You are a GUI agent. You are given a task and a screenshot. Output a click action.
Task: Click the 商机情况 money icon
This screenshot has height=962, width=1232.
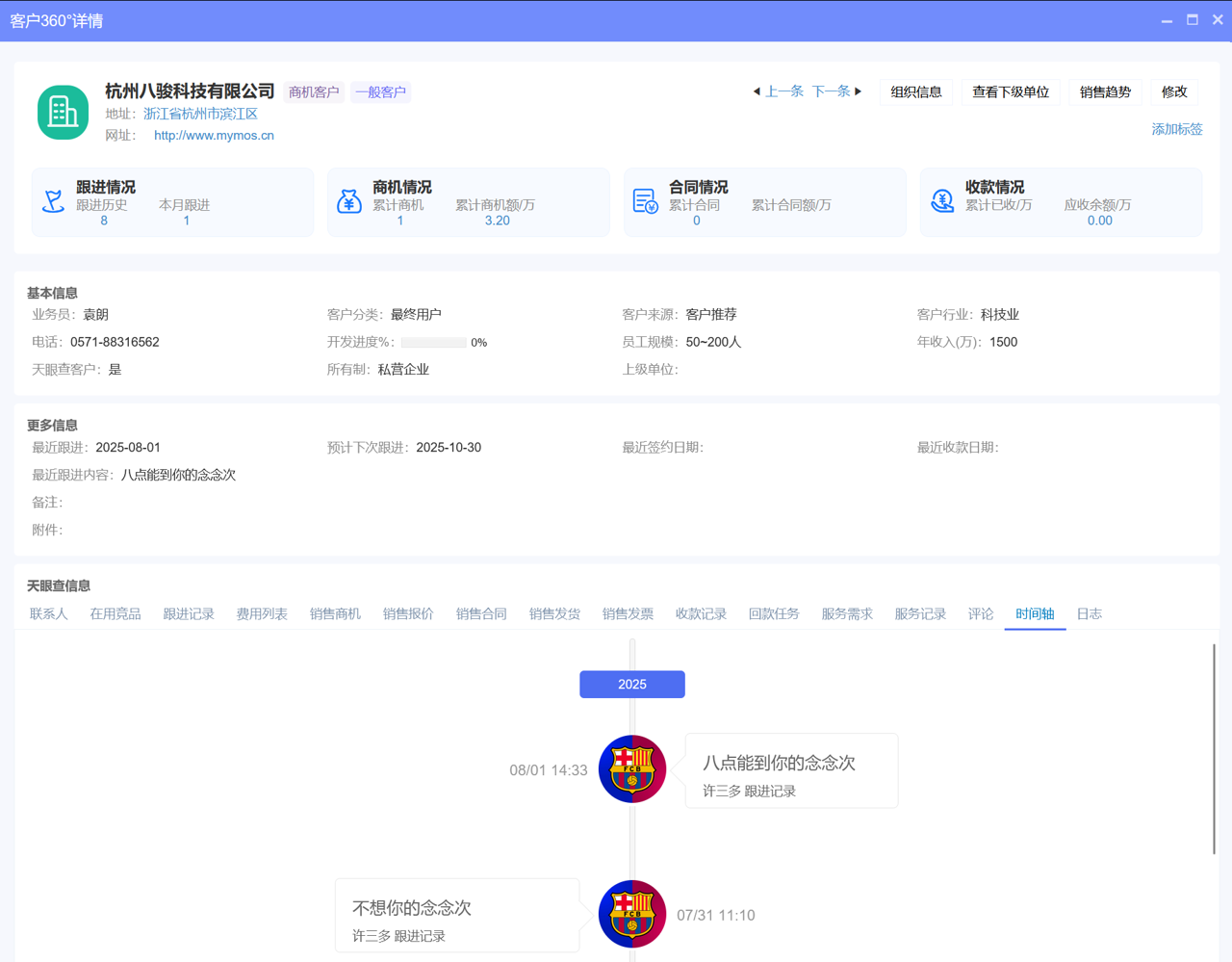pos(349,199)
